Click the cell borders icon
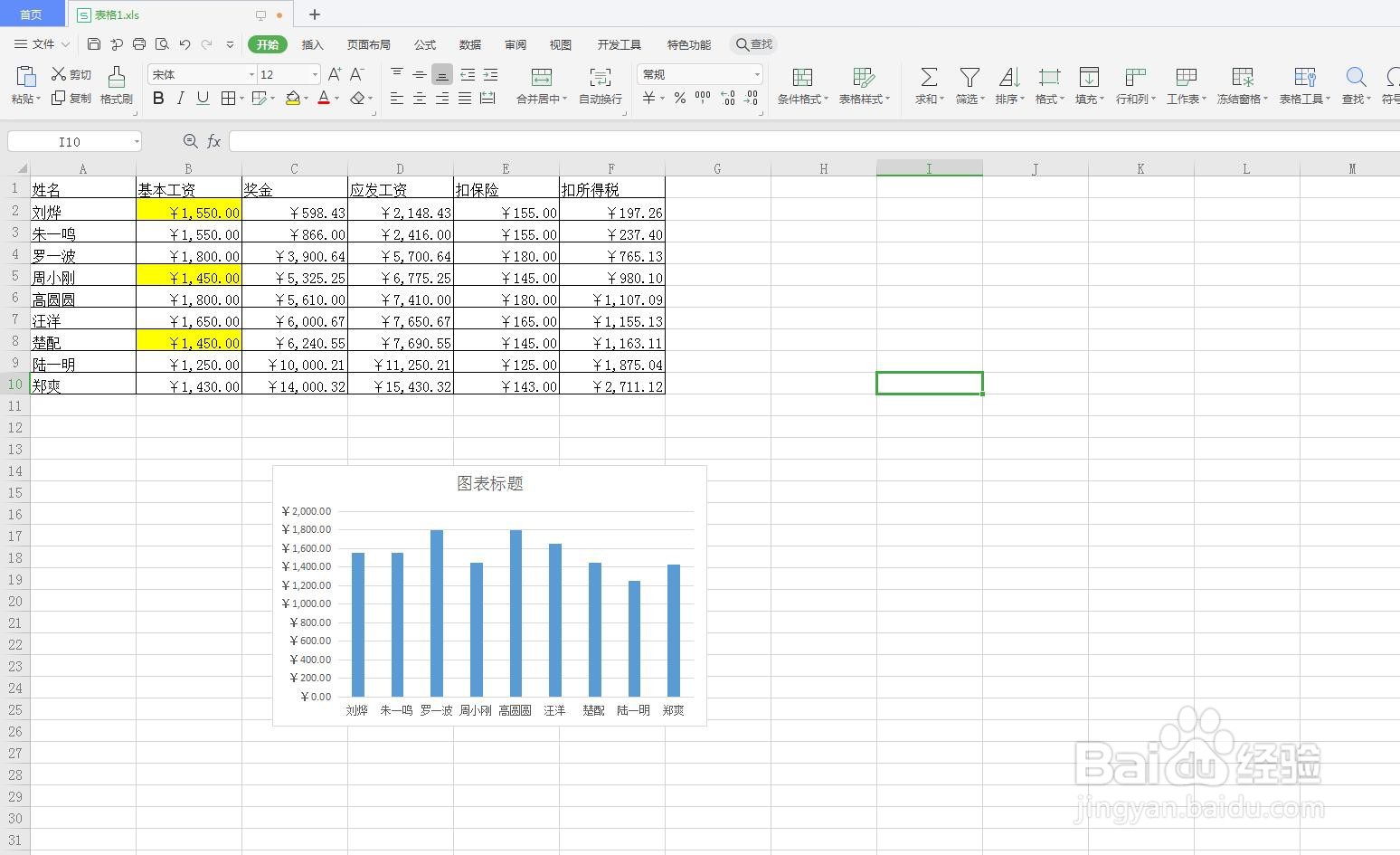Image resolution: width=1400 pixels, height=855 pixels. coord(228,98)
